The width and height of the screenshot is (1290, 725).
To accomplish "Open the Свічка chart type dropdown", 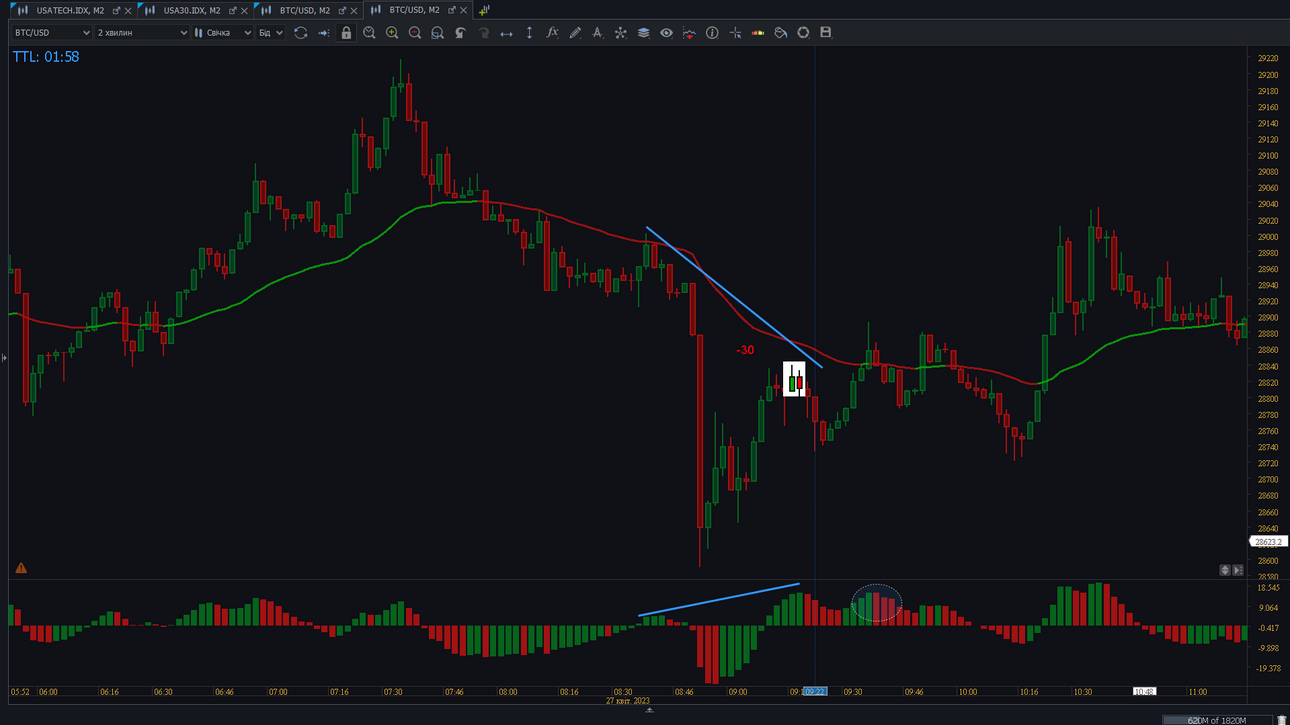I will 223,33.
